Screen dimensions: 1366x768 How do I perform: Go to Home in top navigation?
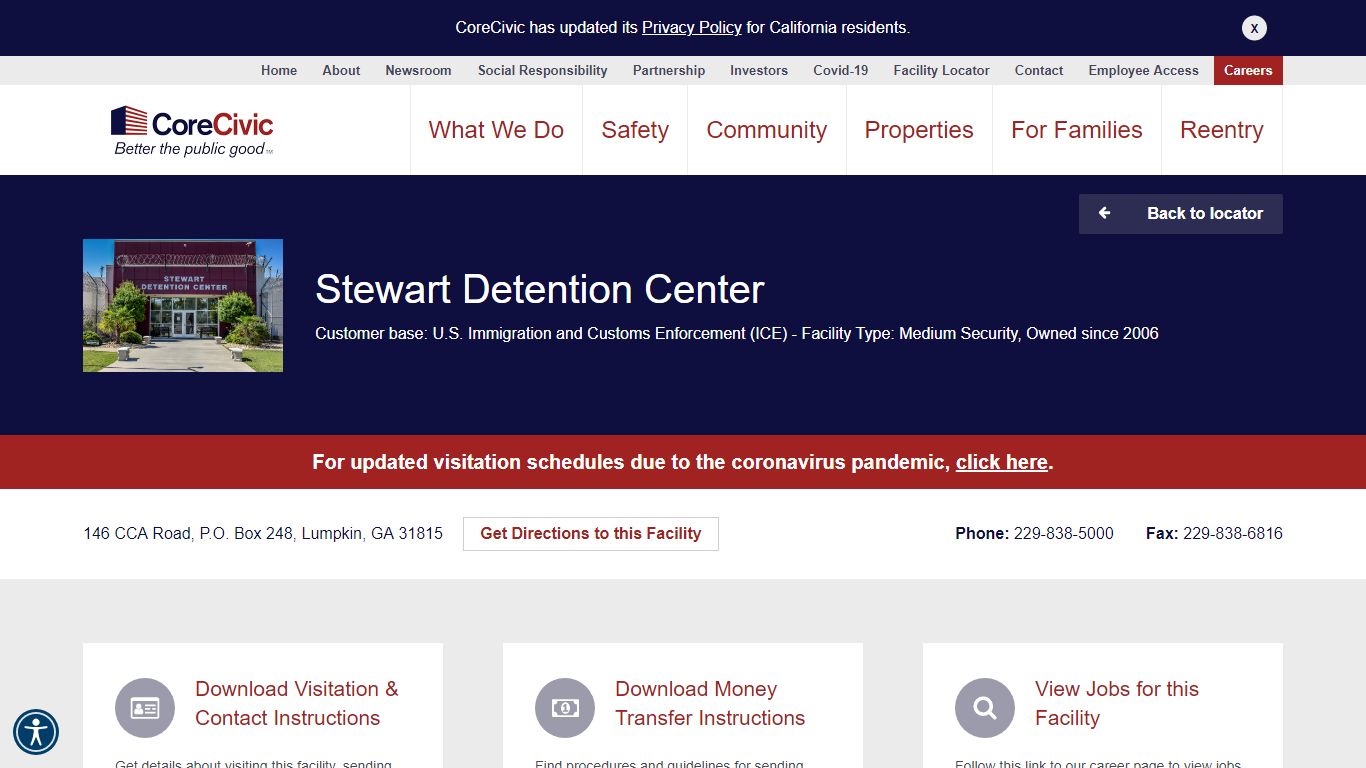[x=279, y=70]
